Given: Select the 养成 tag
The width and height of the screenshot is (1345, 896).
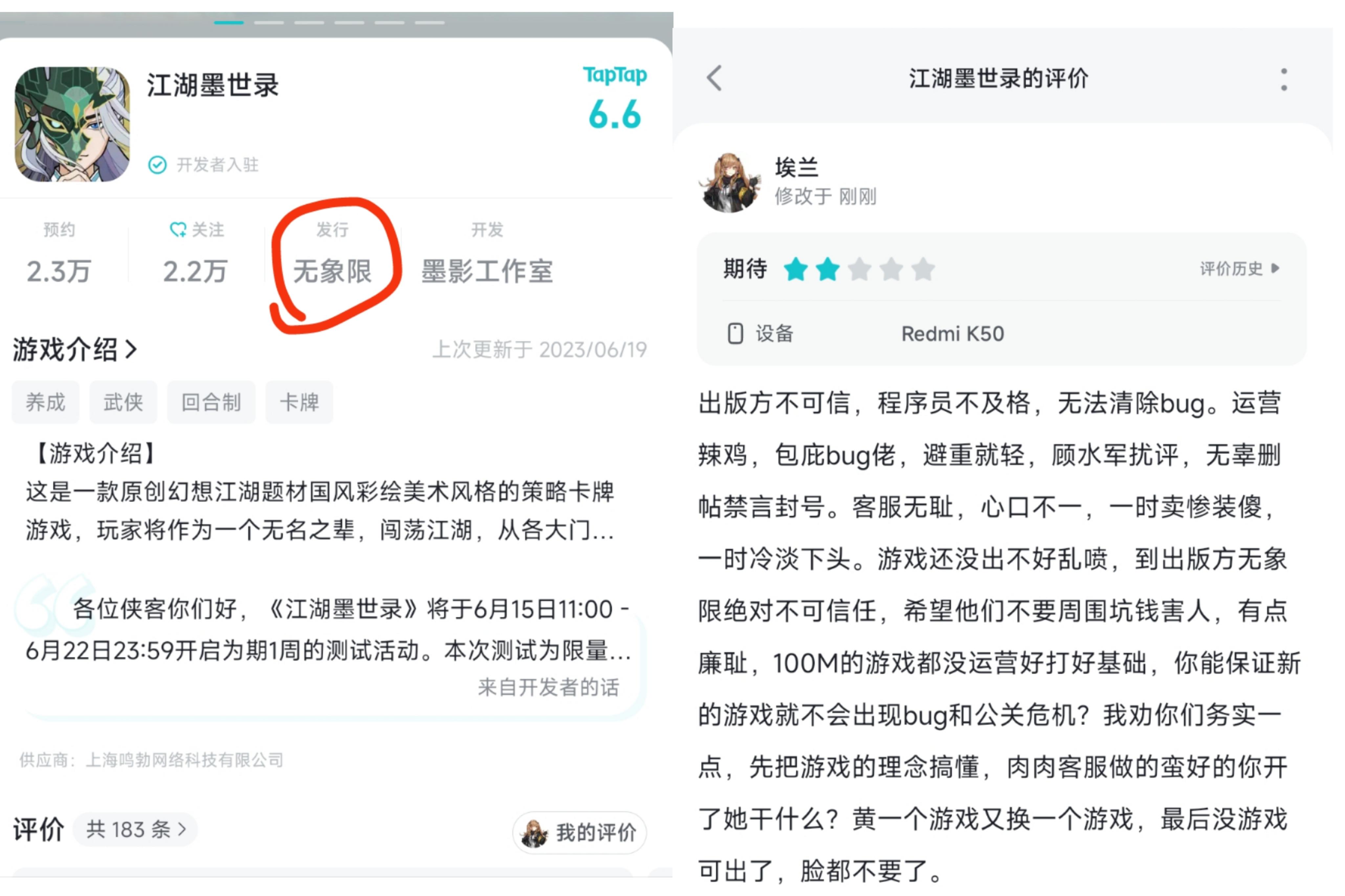Looking at the screenshot, I should coord(46,402).
